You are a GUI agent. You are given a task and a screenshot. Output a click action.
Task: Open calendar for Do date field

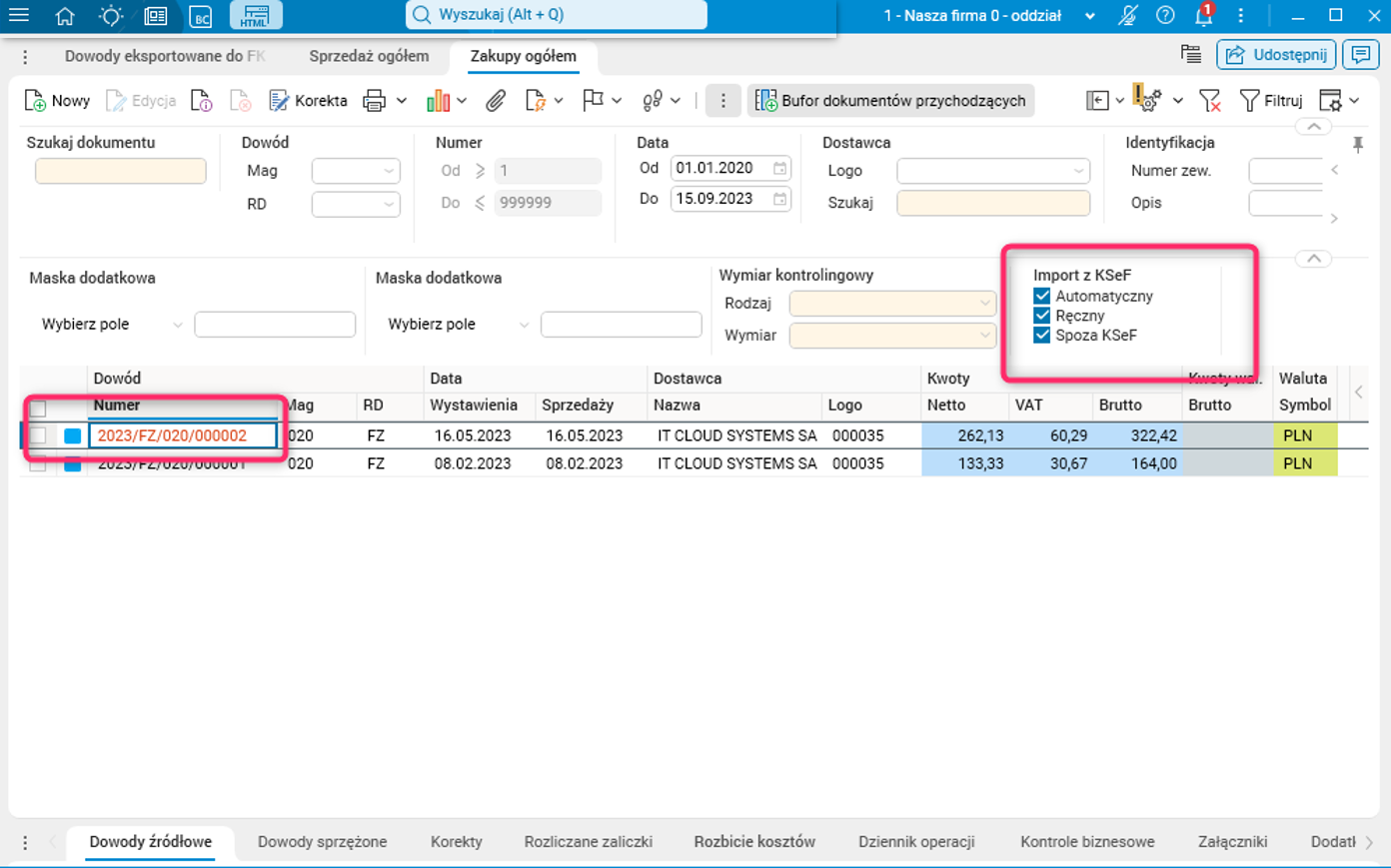(780, 199)
